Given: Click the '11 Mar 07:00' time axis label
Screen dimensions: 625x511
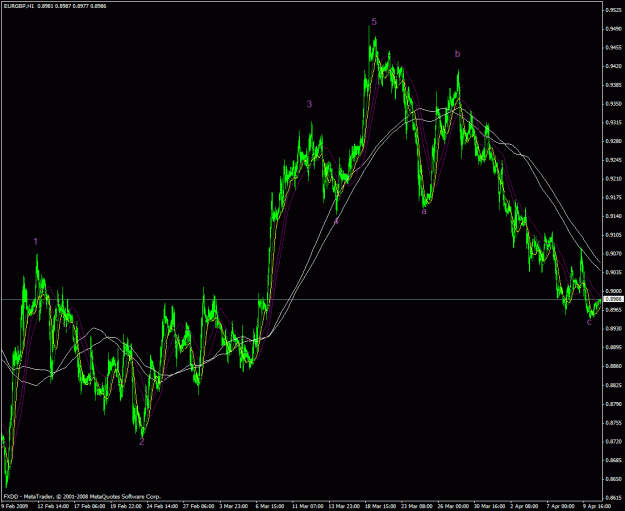Looking at the screenshot, I should (308, 506).
